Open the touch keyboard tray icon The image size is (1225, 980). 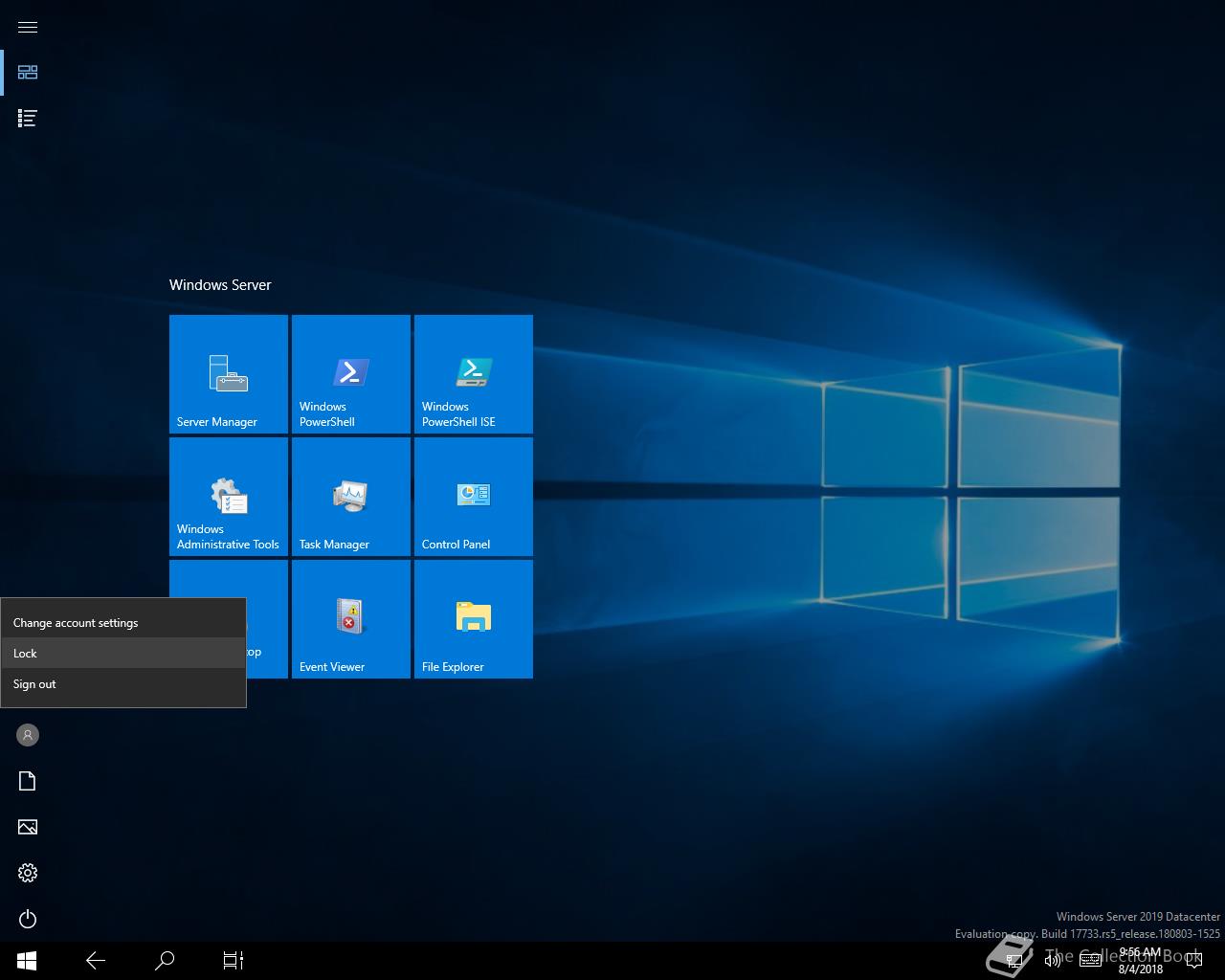click(x=1091, y=961)
